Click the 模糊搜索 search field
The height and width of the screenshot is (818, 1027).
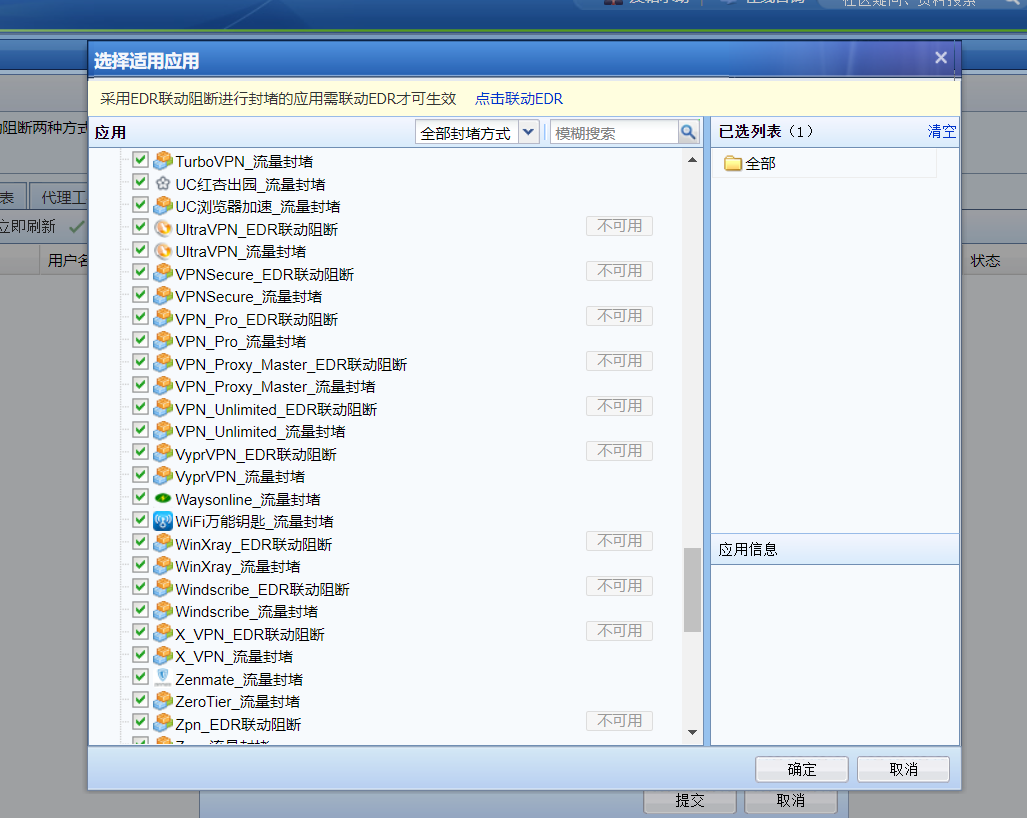[614, 133]
